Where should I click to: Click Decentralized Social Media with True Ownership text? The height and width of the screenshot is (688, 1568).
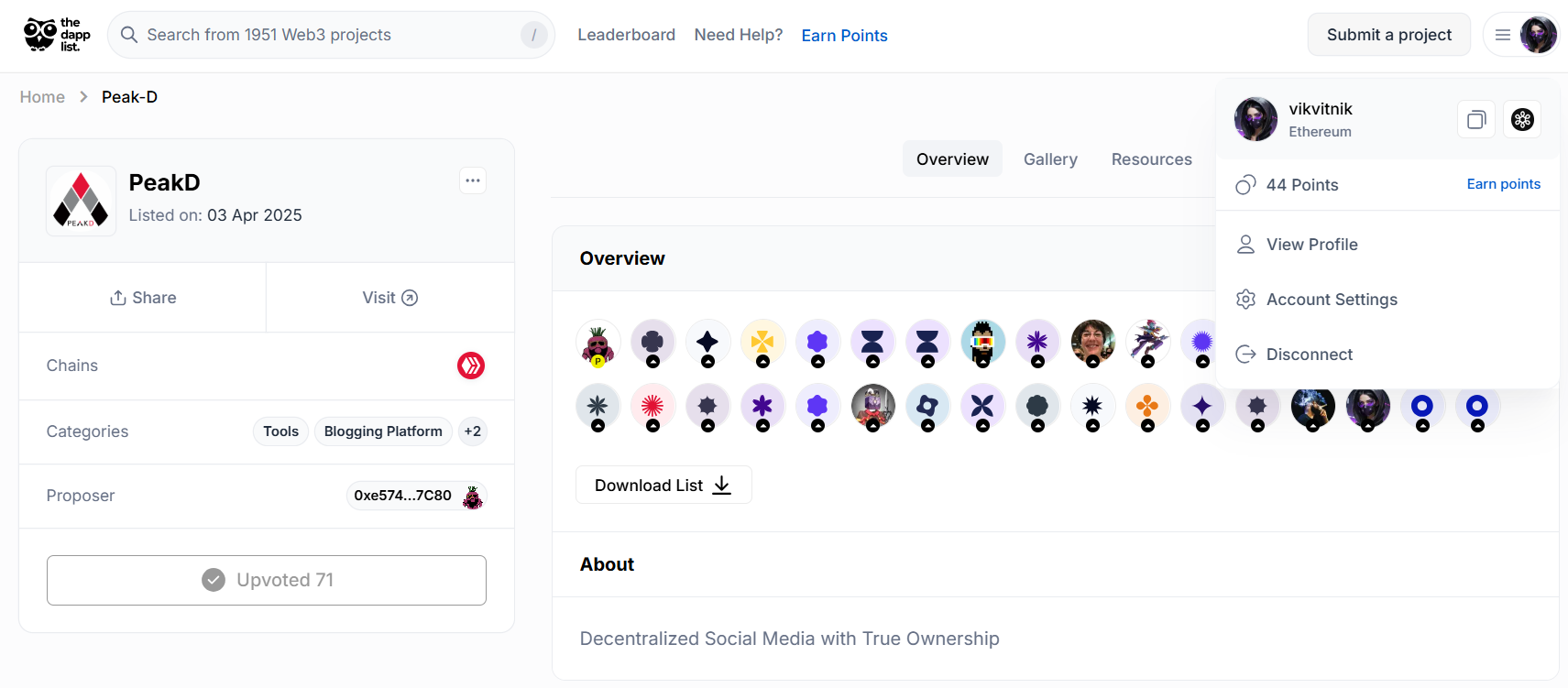(x=789, y=639)
